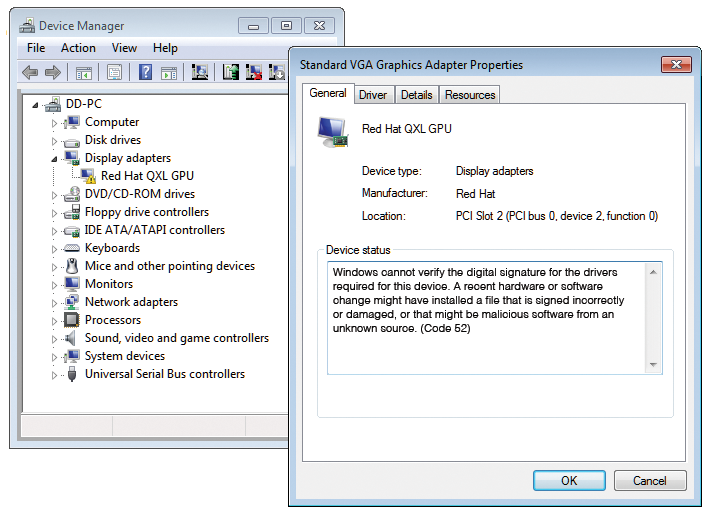Select the Network adapters category icon

[x=72, y=302]
